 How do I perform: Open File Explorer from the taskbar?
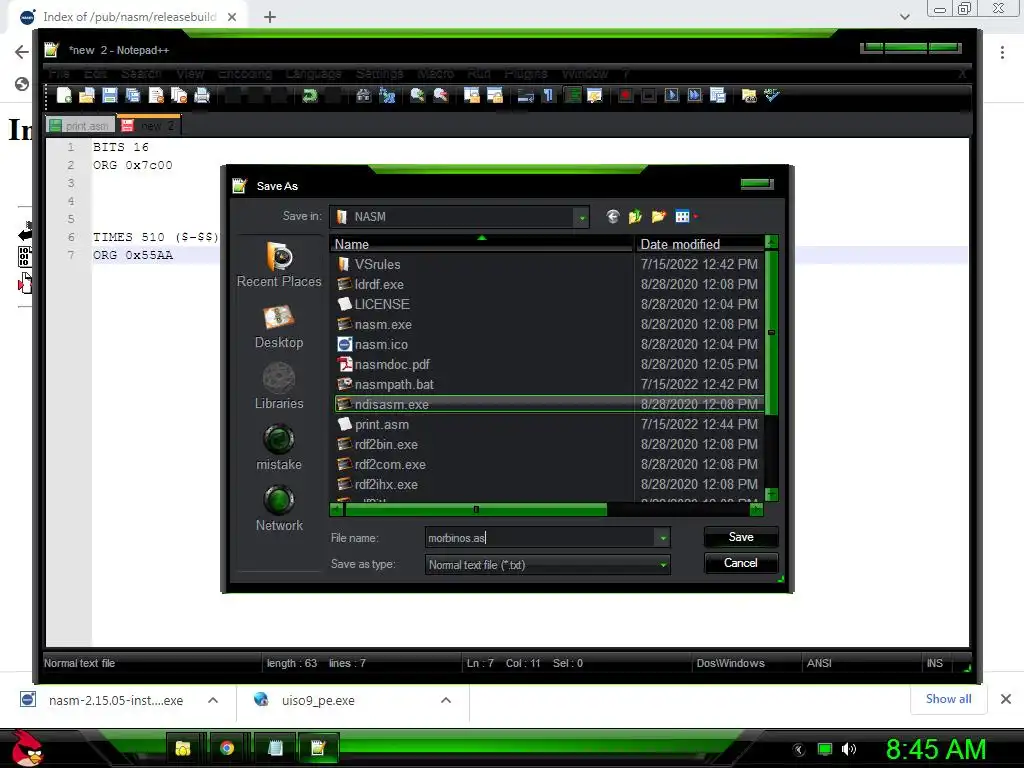point(183,748)
